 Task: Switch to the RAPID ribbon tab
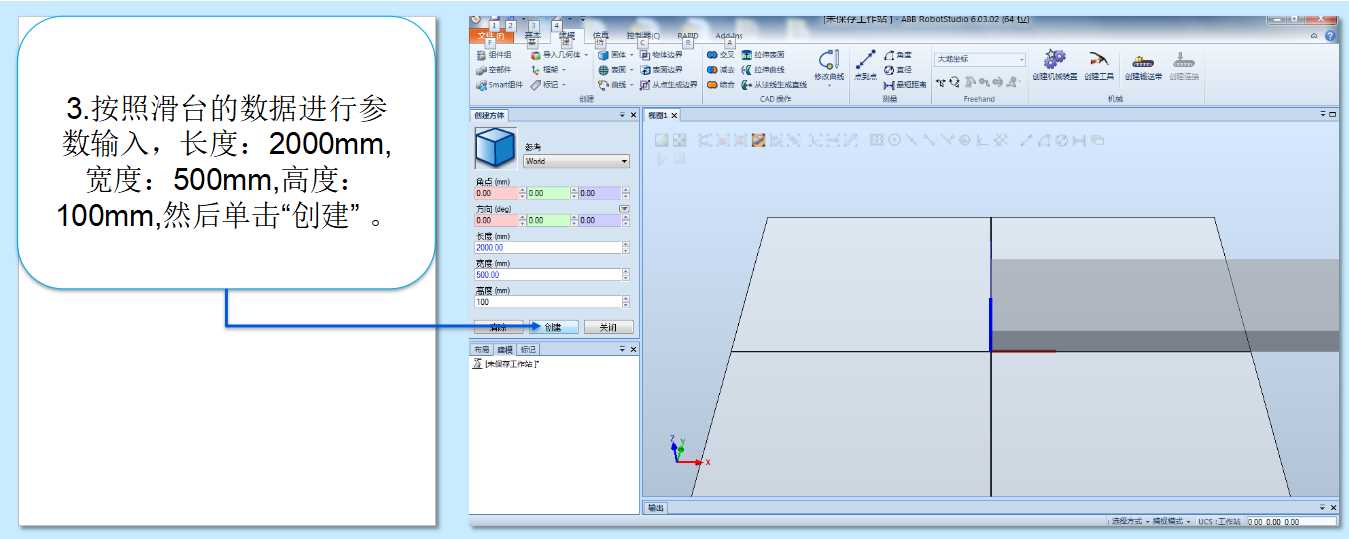point(688,36)
